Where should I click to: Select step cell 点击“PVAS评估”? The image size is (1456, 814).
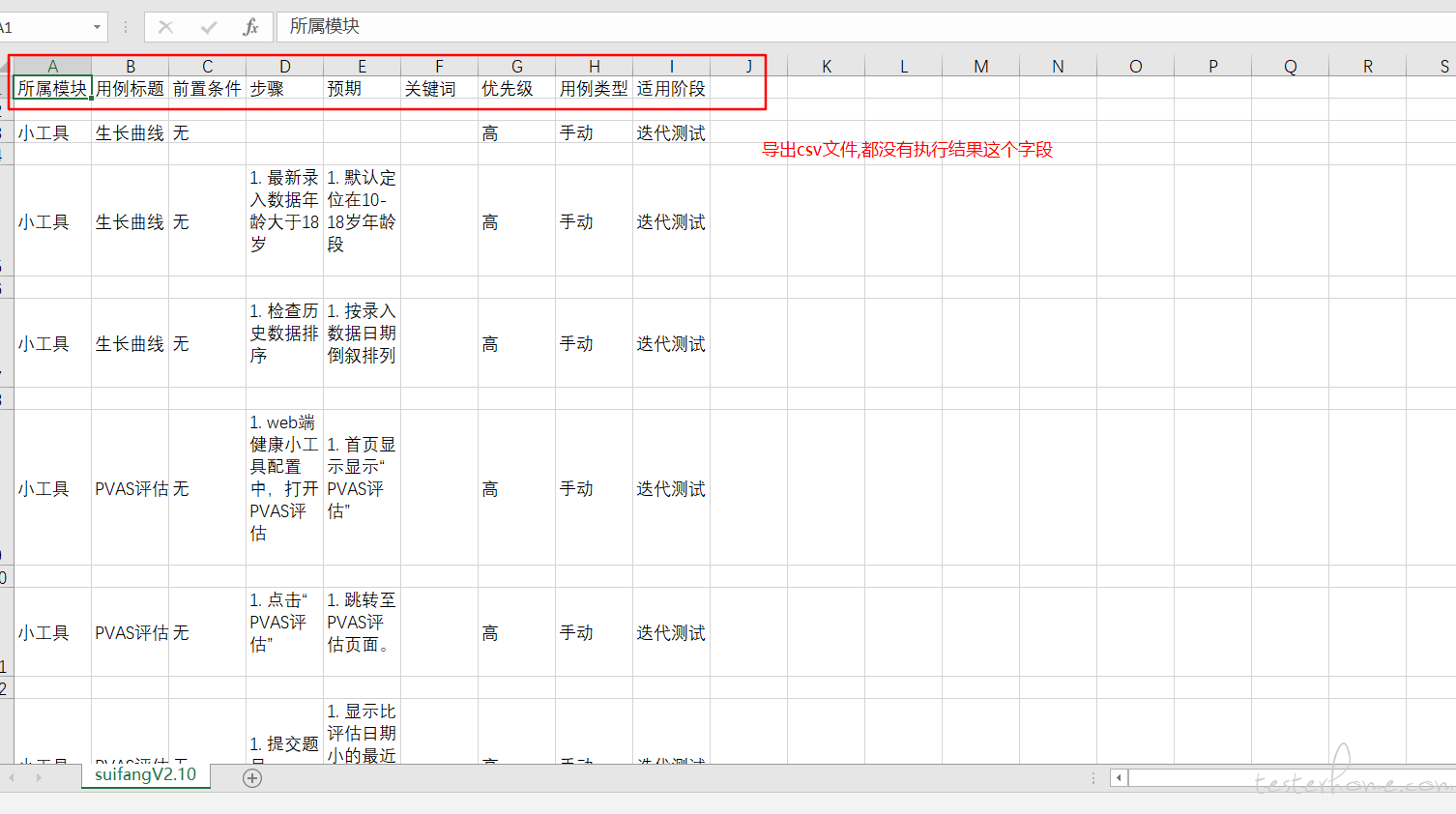click(285, 632)
